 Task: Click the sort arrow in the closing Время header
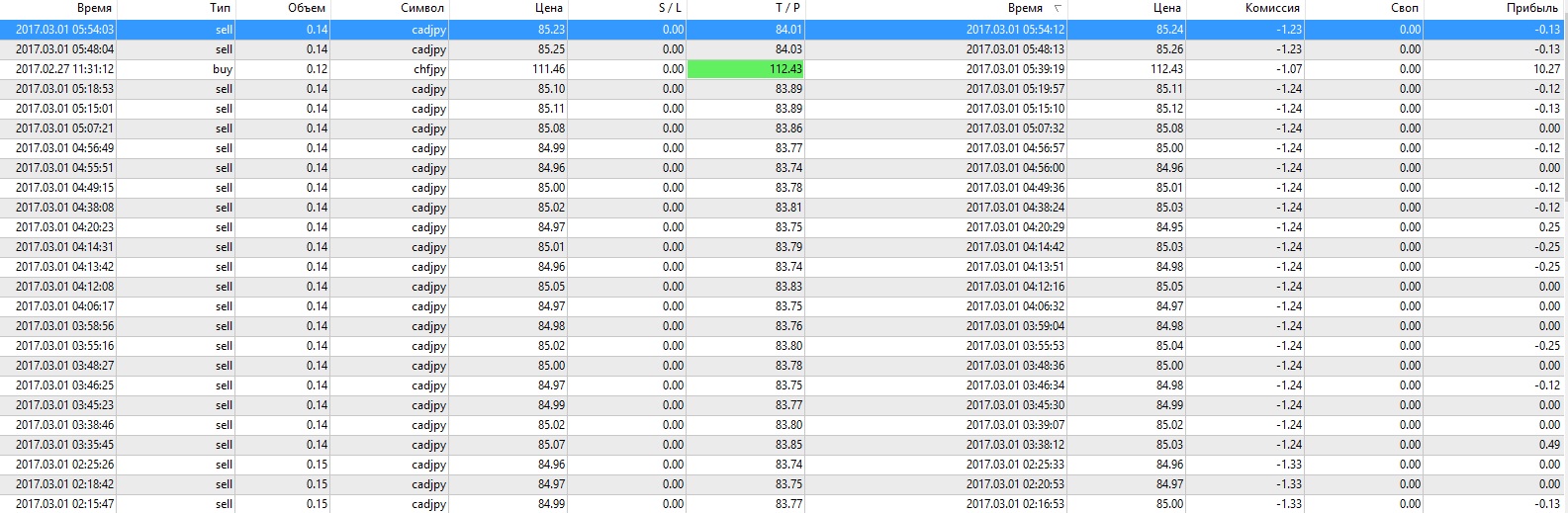click(x=1058, y=8)
